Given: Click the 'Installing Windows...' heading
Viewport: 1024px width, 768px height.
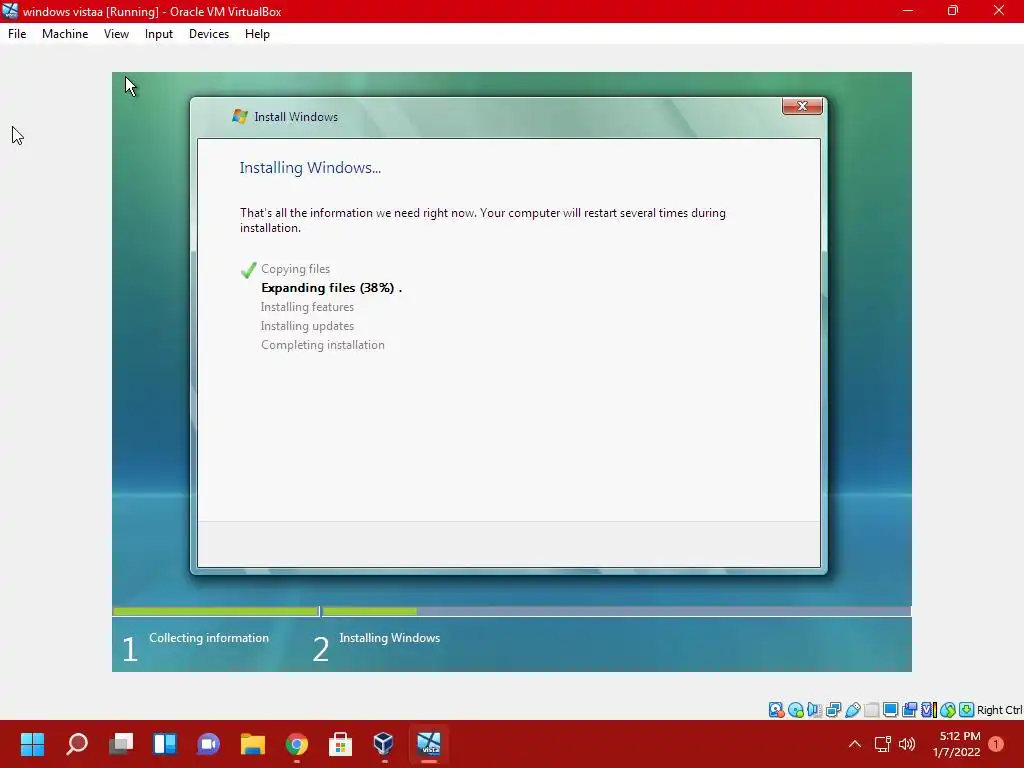Looking at the screenshot, I should pos(310,168).
